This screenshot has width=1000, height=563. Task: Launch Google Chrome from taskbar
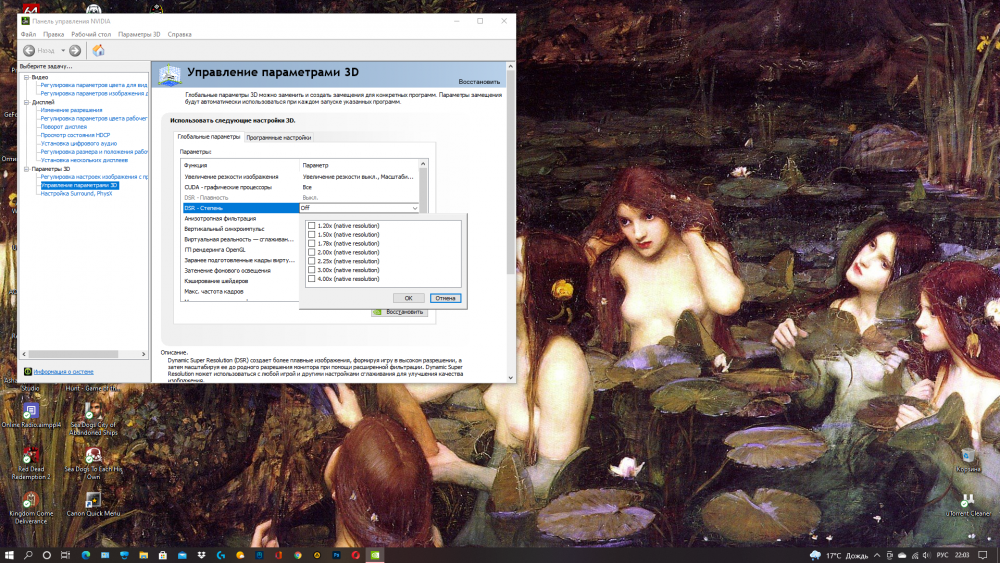(298, 555)
